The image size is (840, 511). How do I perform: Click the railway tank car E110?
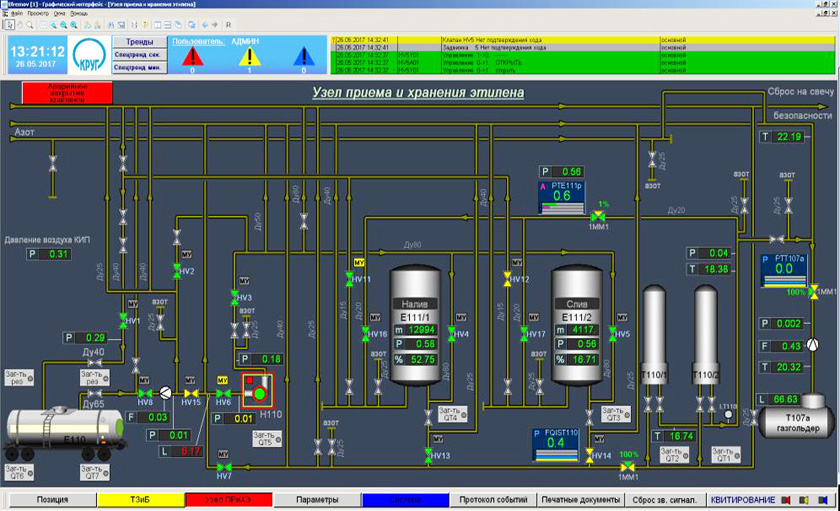coord(66,434)
